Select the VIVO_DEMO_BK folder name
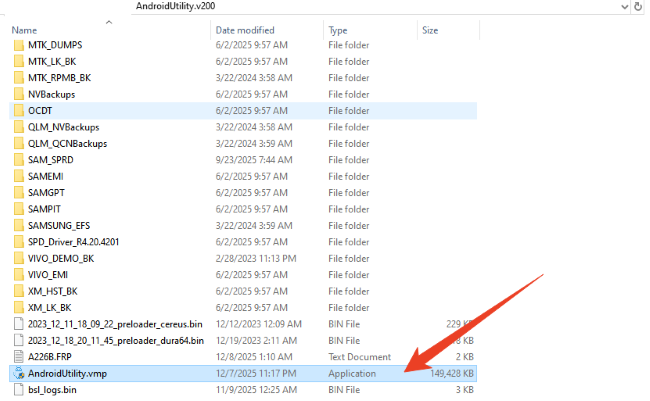The image size is (650, 401). tap(61, 258)
